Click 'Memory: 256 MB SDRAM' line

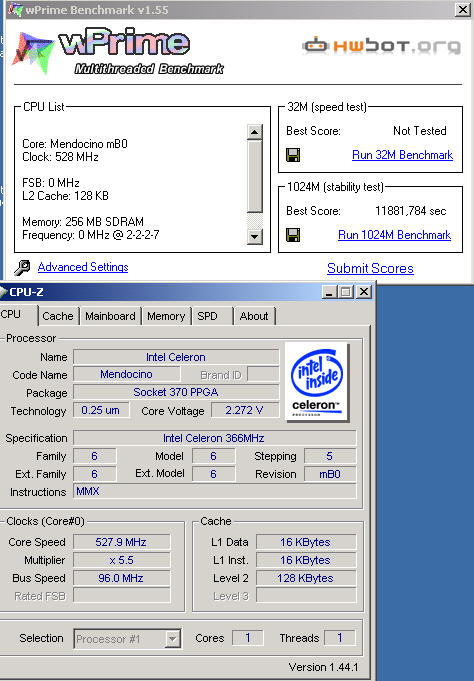(x=83, y=222)
